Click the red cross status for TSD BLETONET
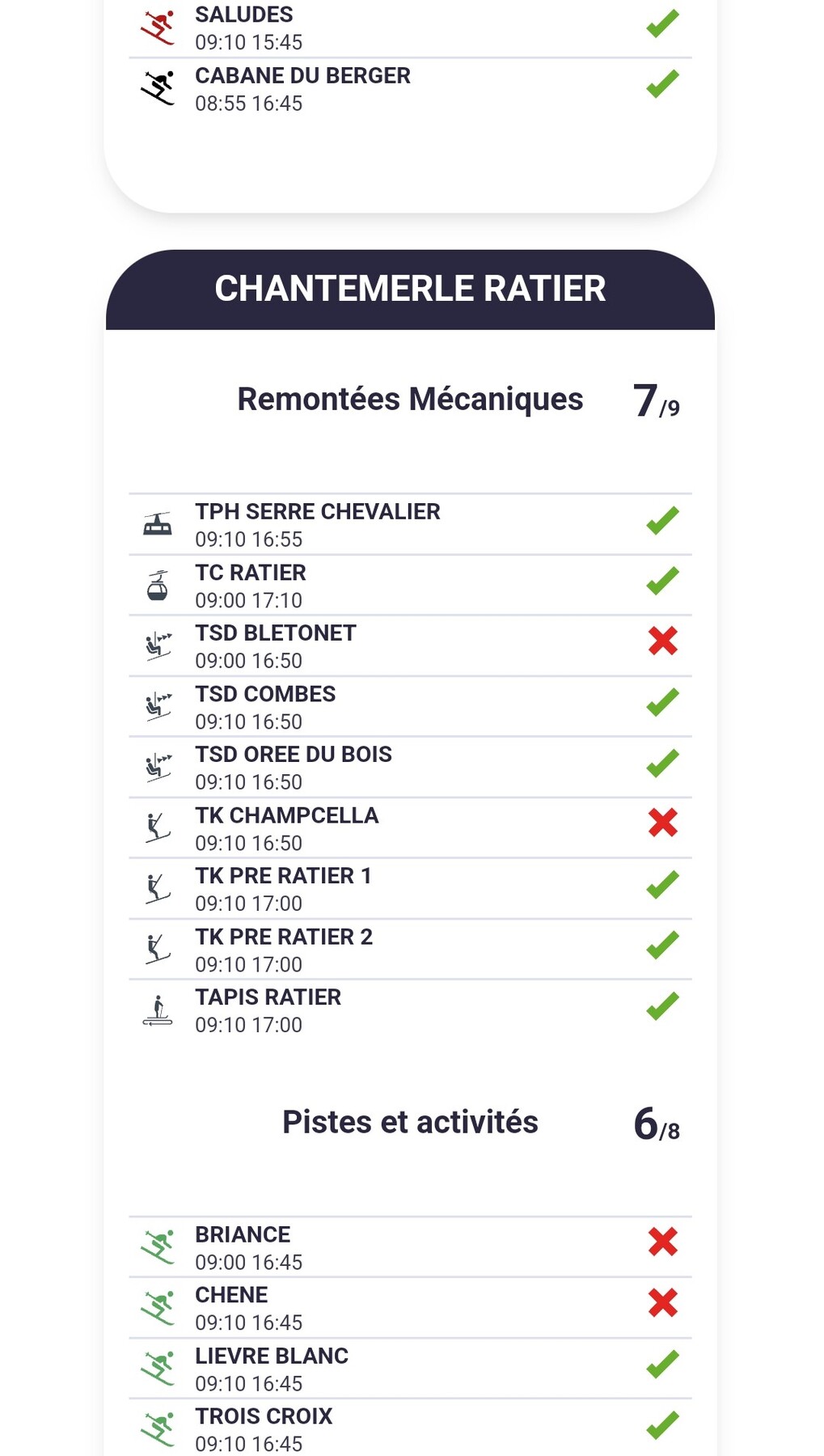The image size is (824, 1456). click(x=662, y=641)
